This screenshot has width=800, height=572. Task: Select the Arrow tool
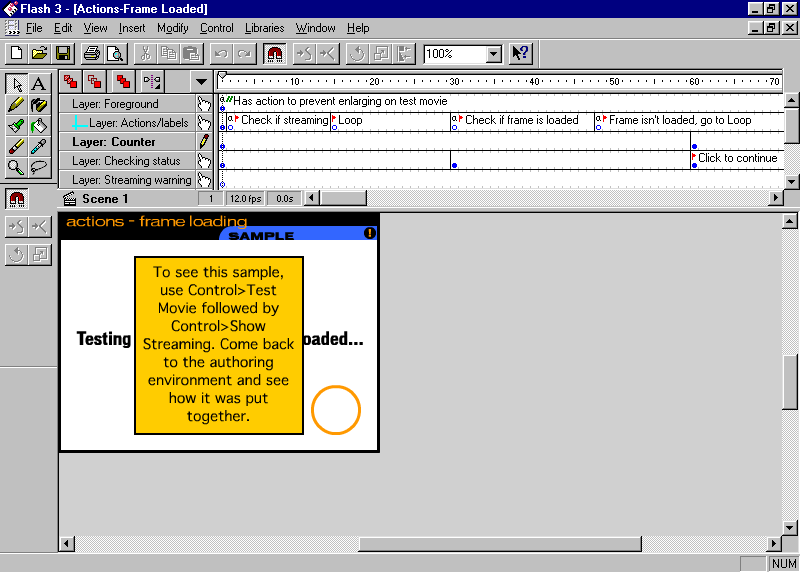17,84
